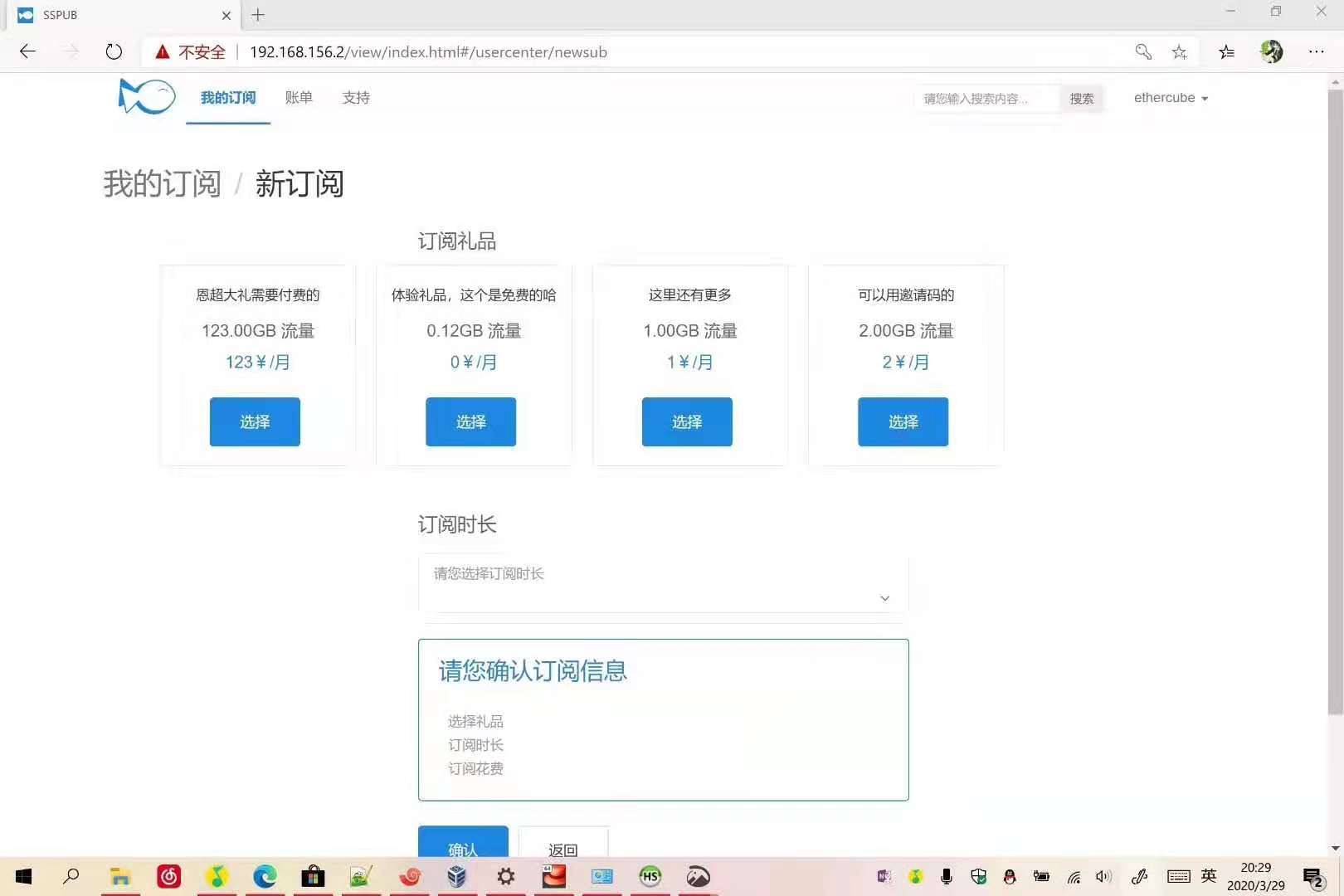Expand the 订阅时长 duration dropdown
Viewport: 1344px width, 896px height.
coord(663,585)
